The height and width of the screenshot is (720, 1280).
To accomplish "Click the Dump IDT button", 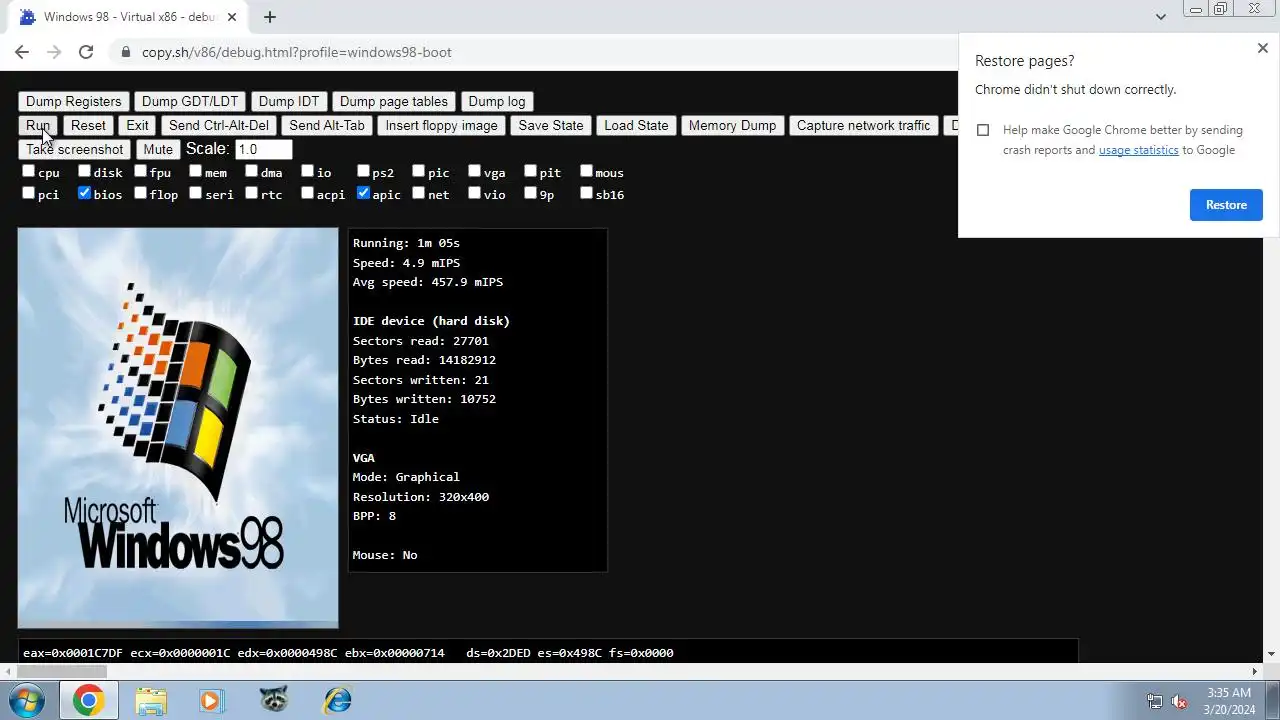I will [x=289, y=101].
